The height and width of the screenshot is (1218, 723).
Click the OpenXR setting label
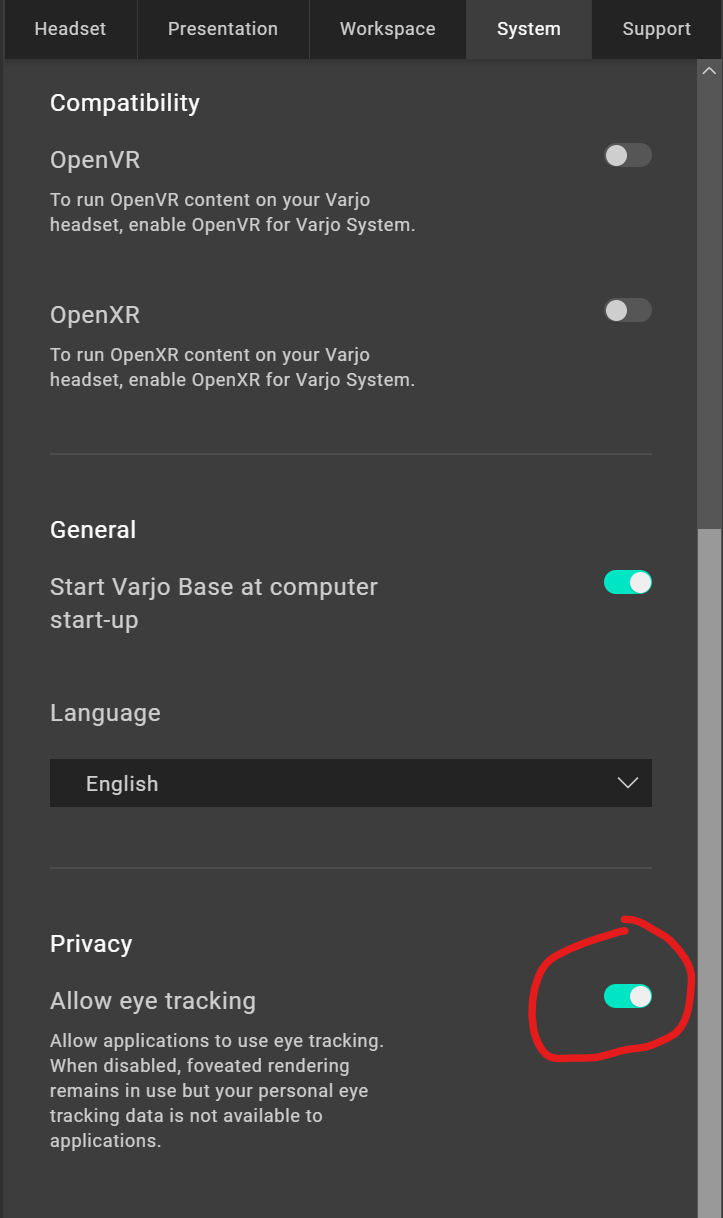pos(95,315)
